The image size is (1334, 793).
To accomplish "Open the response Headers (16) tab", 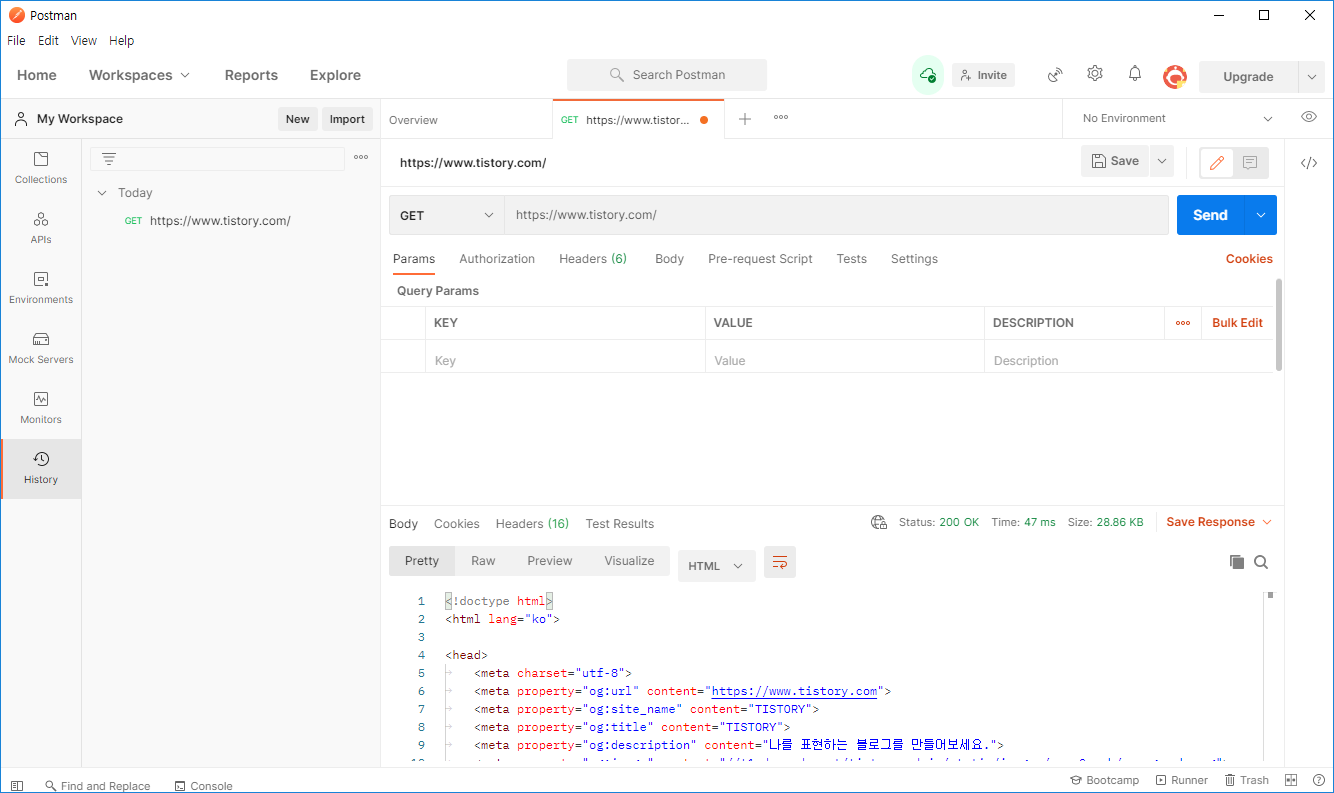I will [532, 523].
